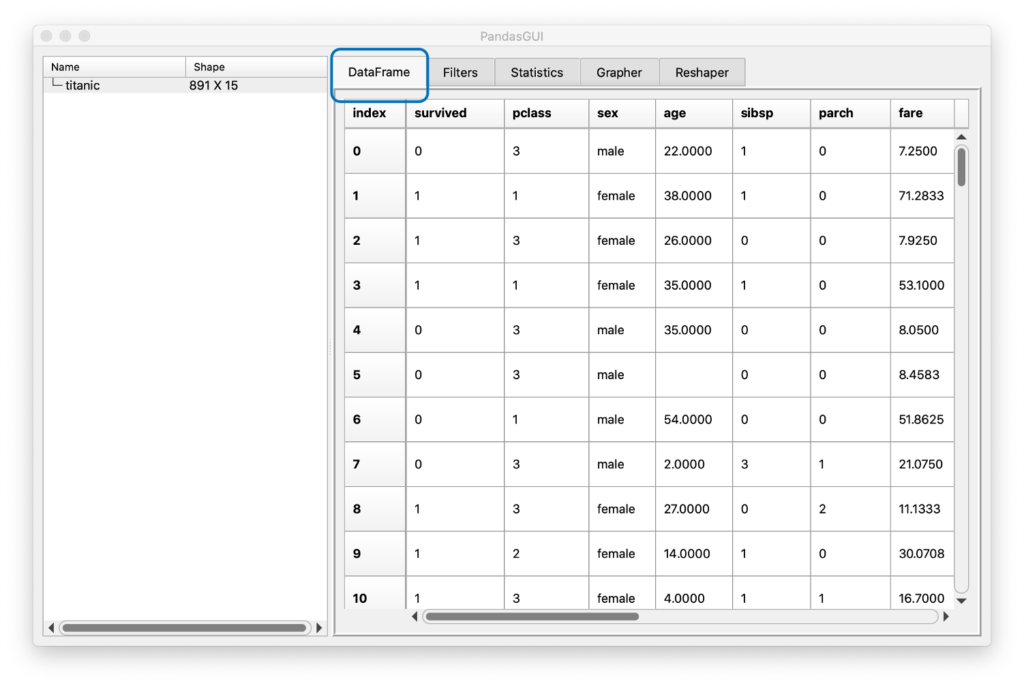This screenshot has height=686, width=1024.
Task: Open the Statistics tab
Action: [x=537, y=72]
